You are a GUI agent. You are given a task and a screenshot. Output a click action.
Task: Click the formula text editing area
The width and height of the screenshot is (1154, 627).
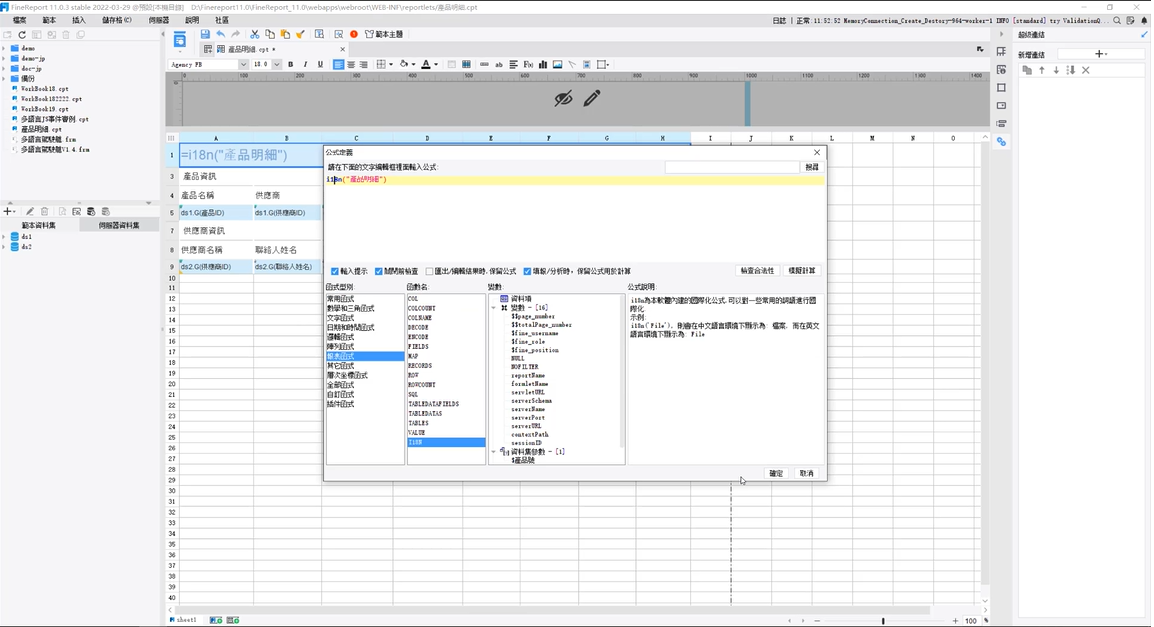[575, 219]
